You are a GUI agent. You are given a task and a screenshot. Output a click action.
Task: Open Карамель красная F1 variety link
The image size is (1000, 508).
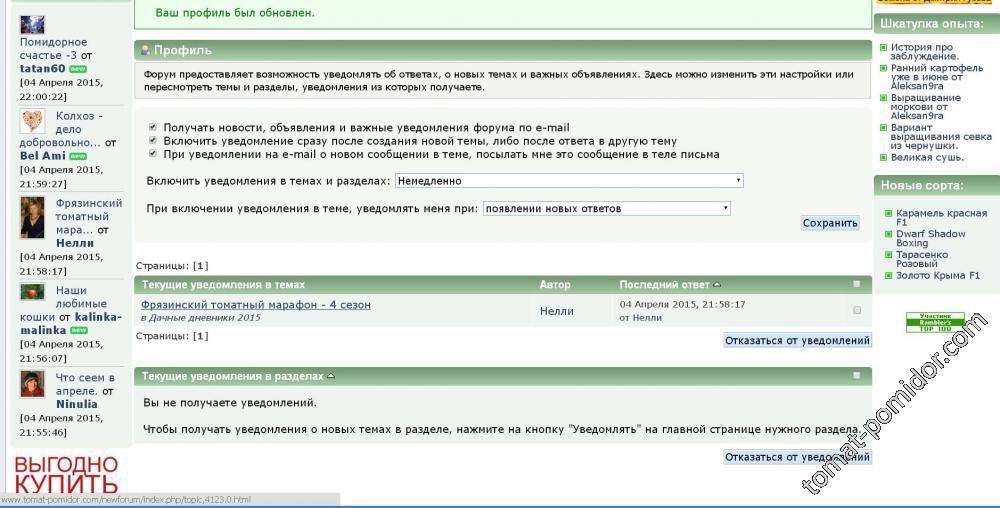pos(941,213)
